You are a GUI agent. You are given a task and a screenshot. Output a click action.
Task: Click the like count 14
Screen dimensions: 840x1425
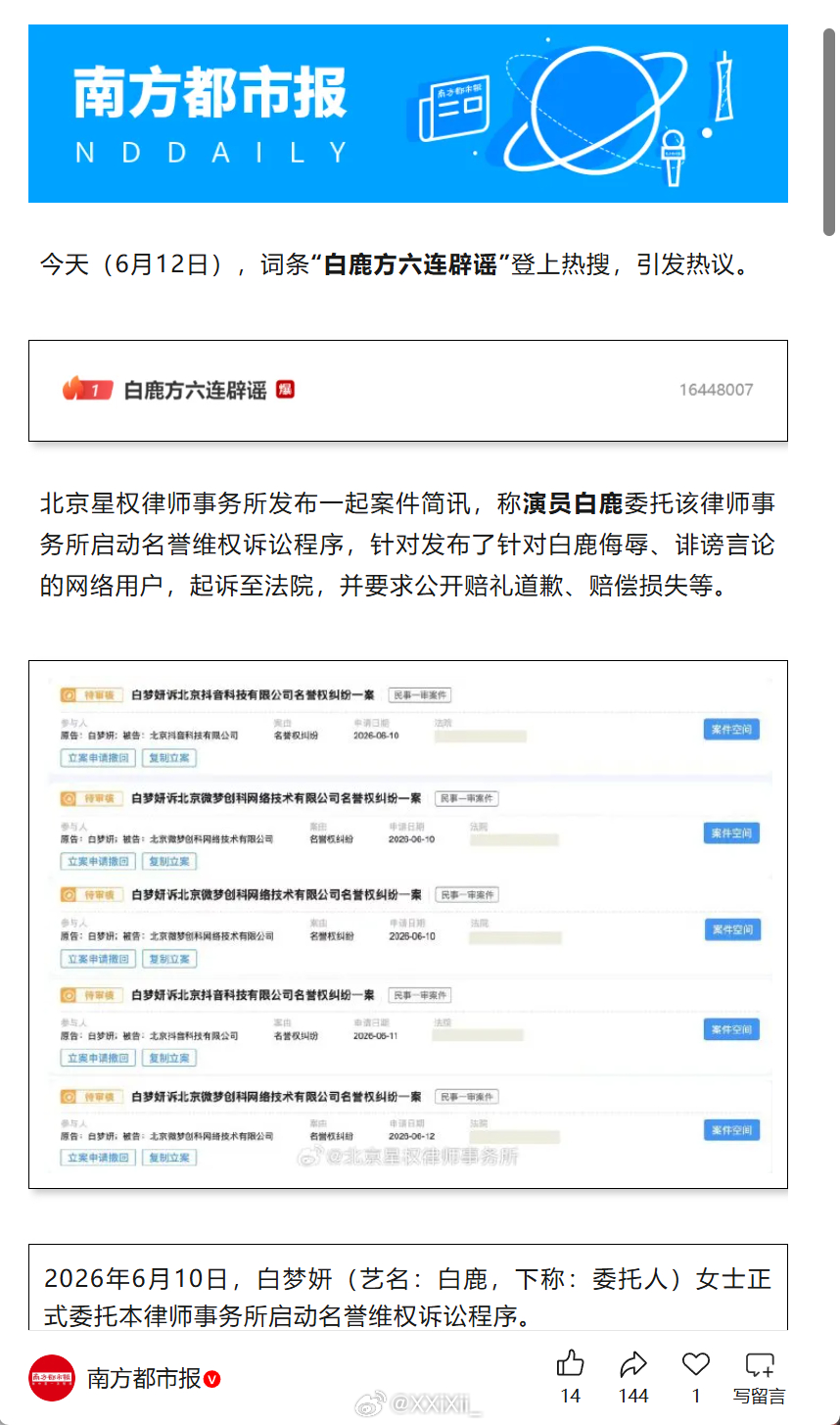[570, 1396]
